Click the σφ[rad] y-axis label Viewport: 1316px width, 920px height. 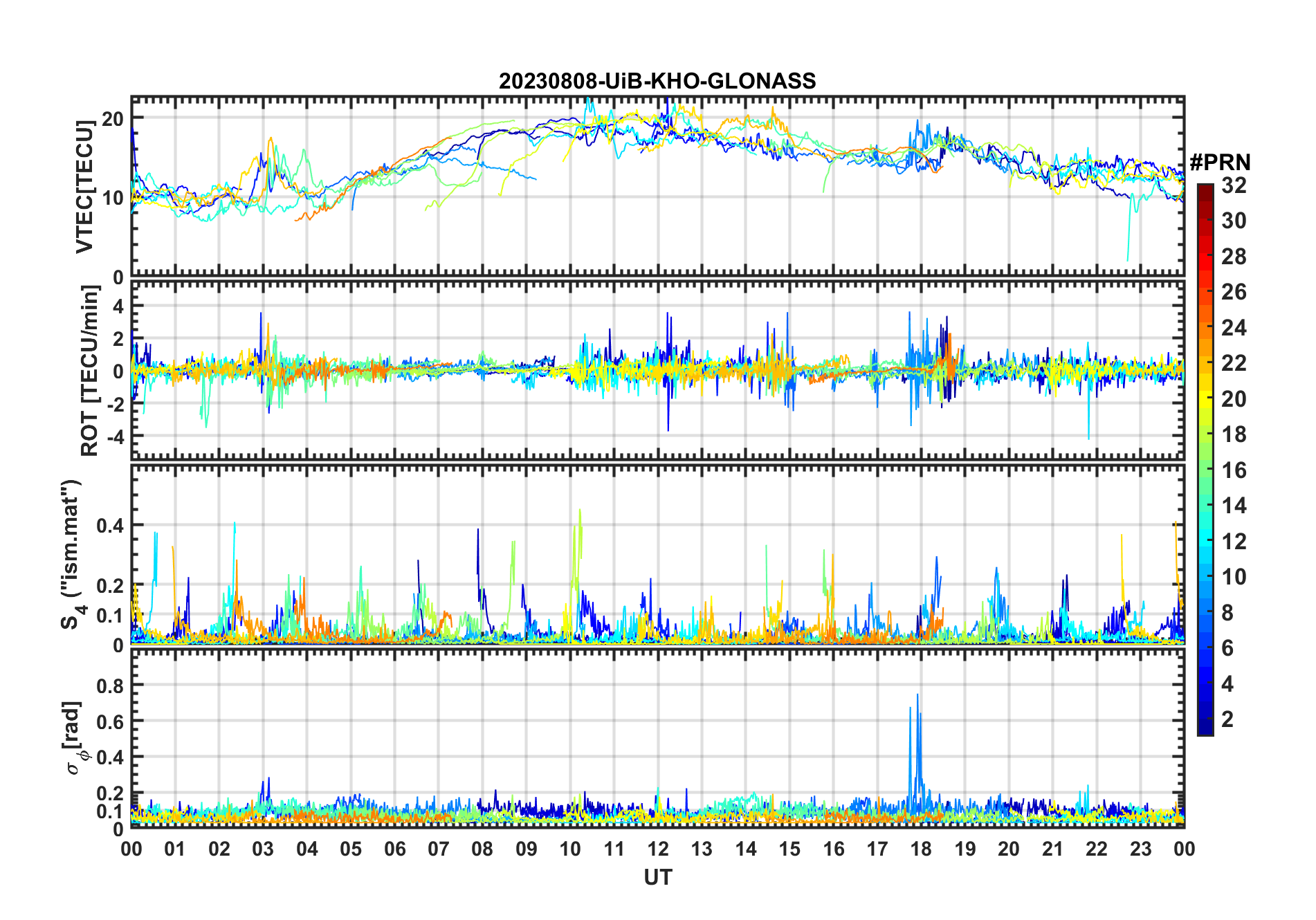[x=74, y=738]
